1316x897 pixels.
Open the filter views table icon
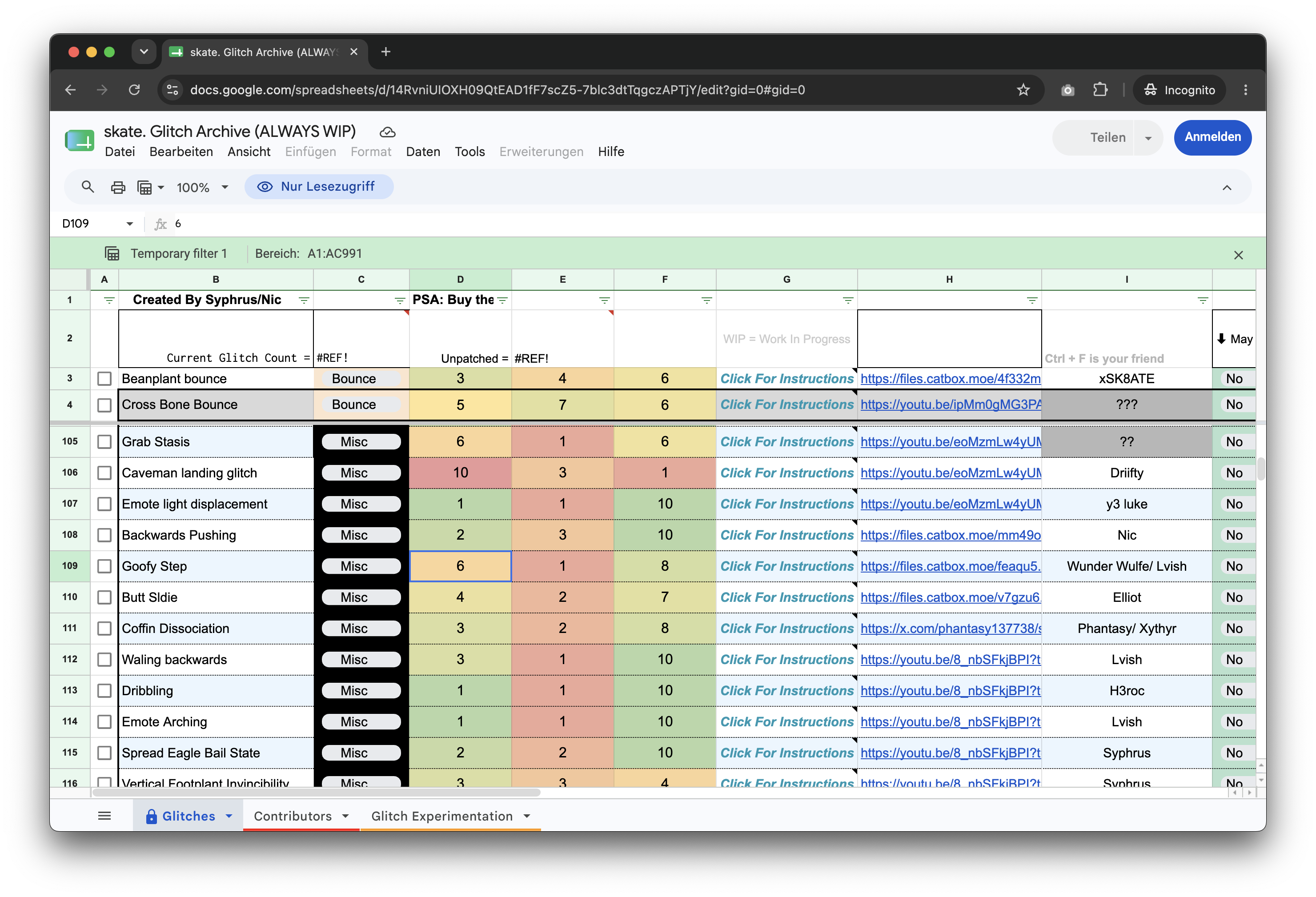144,187
